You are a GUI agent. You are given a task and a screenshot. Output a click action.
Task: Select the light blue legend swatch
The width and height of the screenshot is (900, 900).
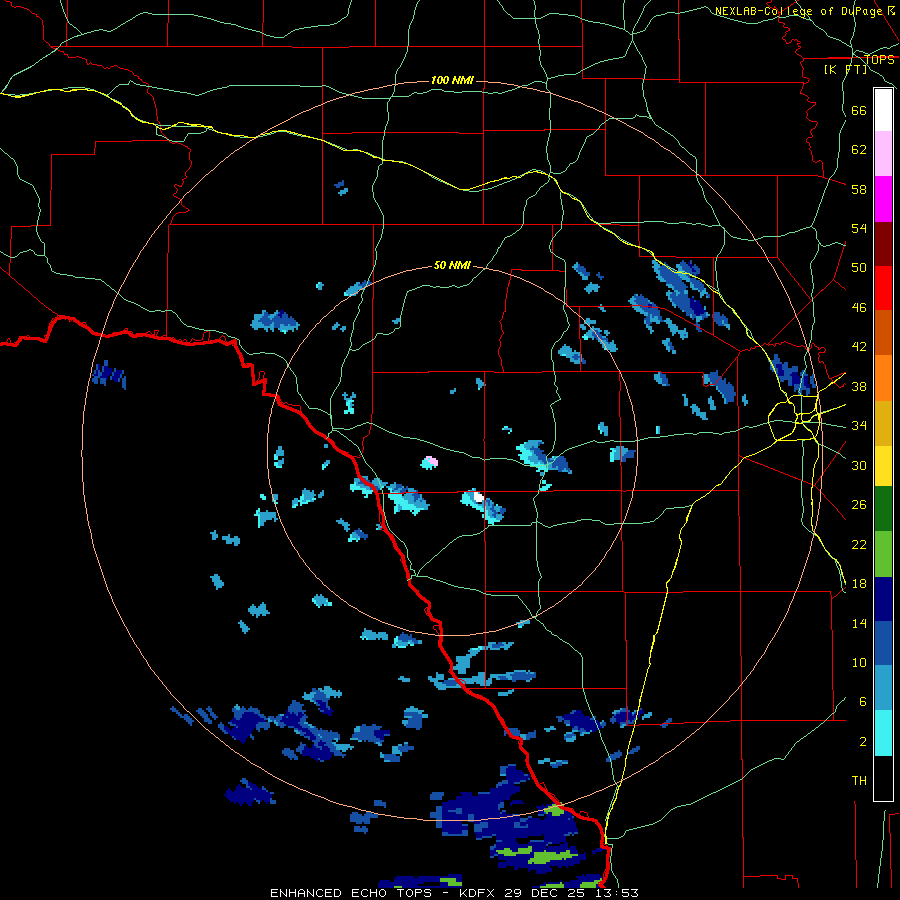pyautogui.click(x=883, y=689)
